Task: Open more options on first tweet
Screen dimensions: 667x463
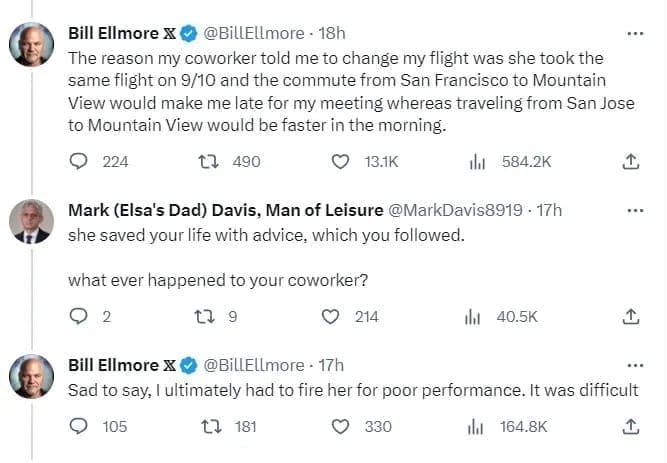Action: point(634,33)
